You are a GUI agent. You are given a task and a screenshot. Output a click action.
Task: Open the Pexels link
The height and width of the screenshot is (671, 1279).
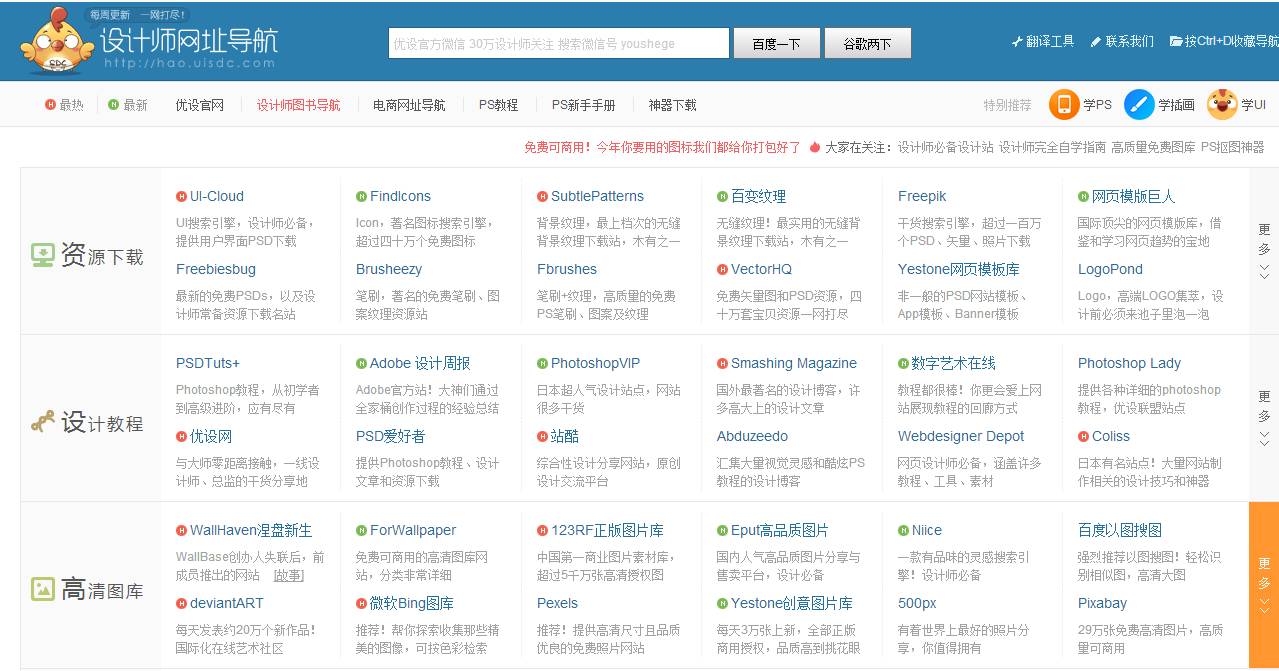tap(557, 604)
